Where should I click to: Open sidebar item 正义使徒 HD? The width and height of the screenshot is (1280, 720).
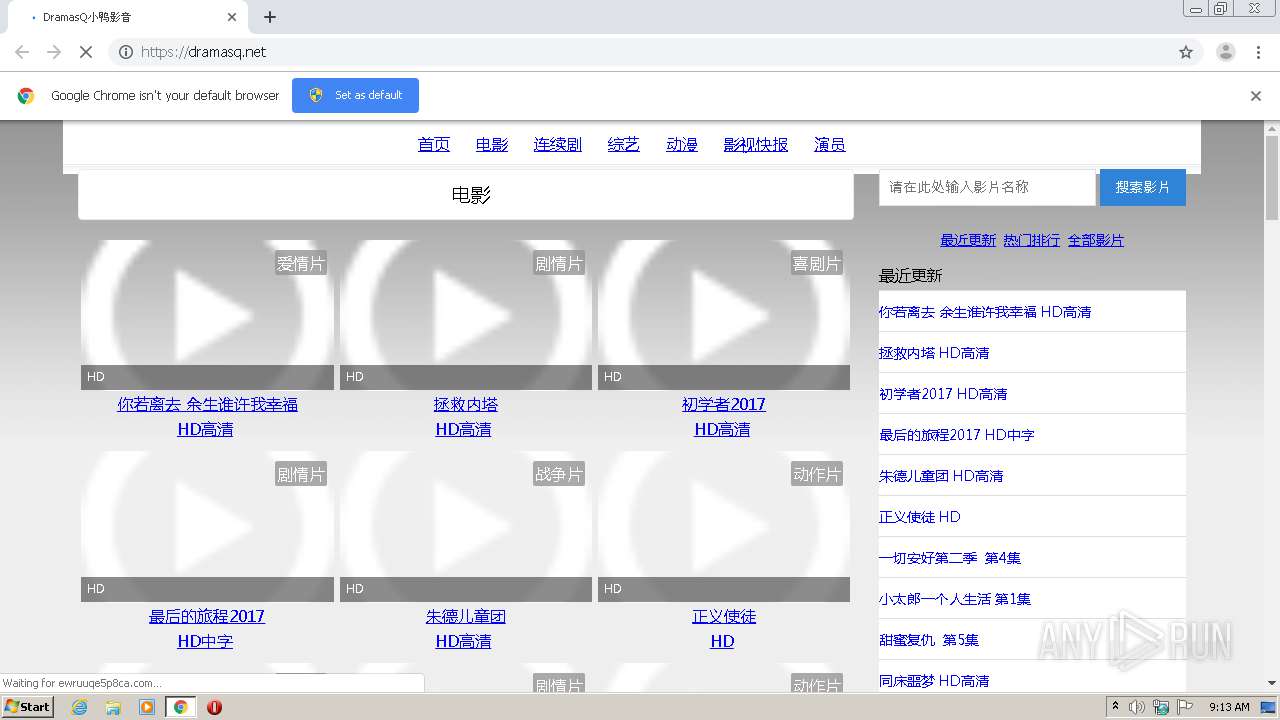(x=920, y=517)
